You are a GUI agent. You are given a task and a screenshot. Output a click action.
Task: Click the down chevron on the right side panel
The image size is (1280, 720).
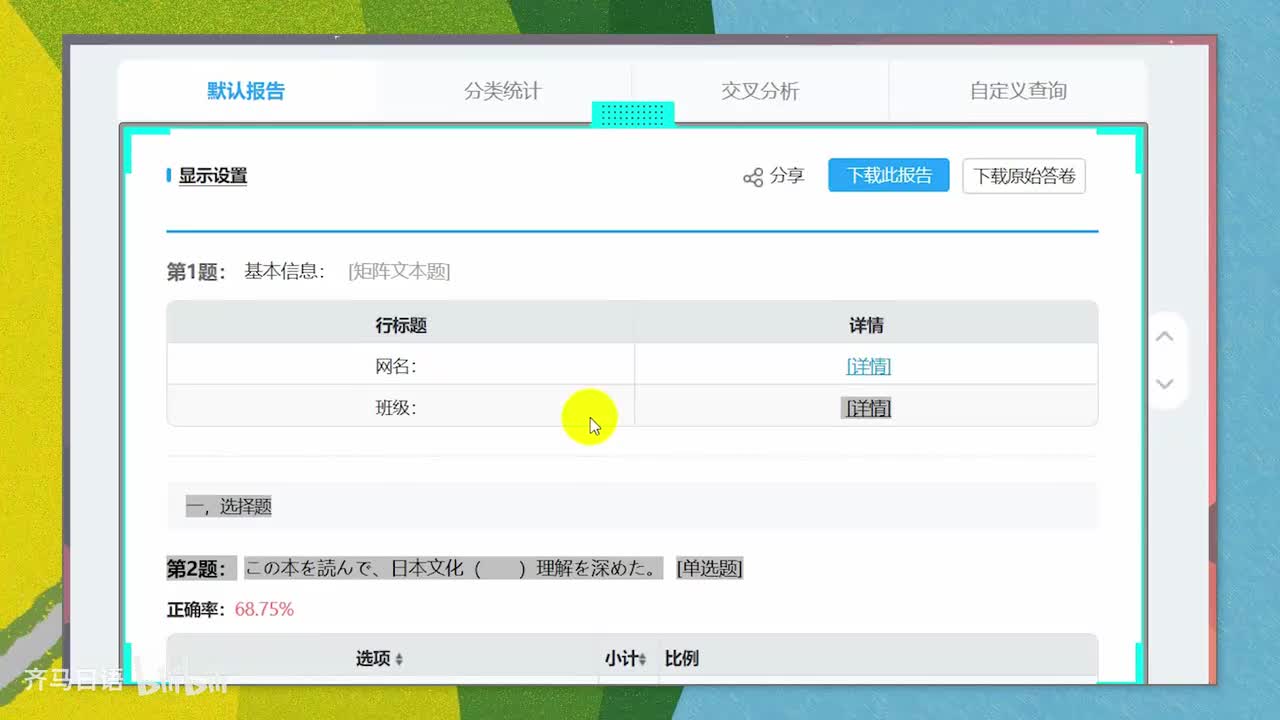click(1164, 383)
